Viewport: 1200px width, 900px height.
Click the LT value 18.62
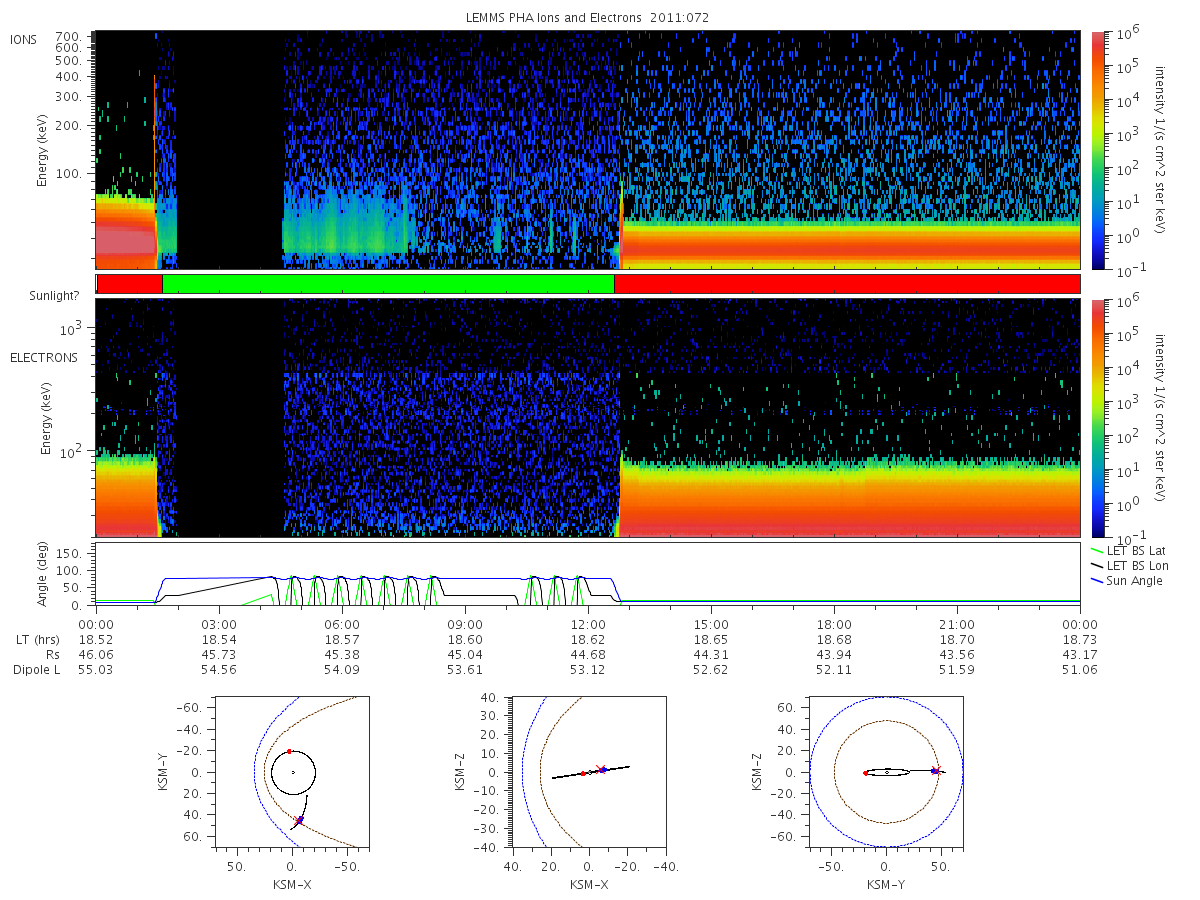[588, 638]
